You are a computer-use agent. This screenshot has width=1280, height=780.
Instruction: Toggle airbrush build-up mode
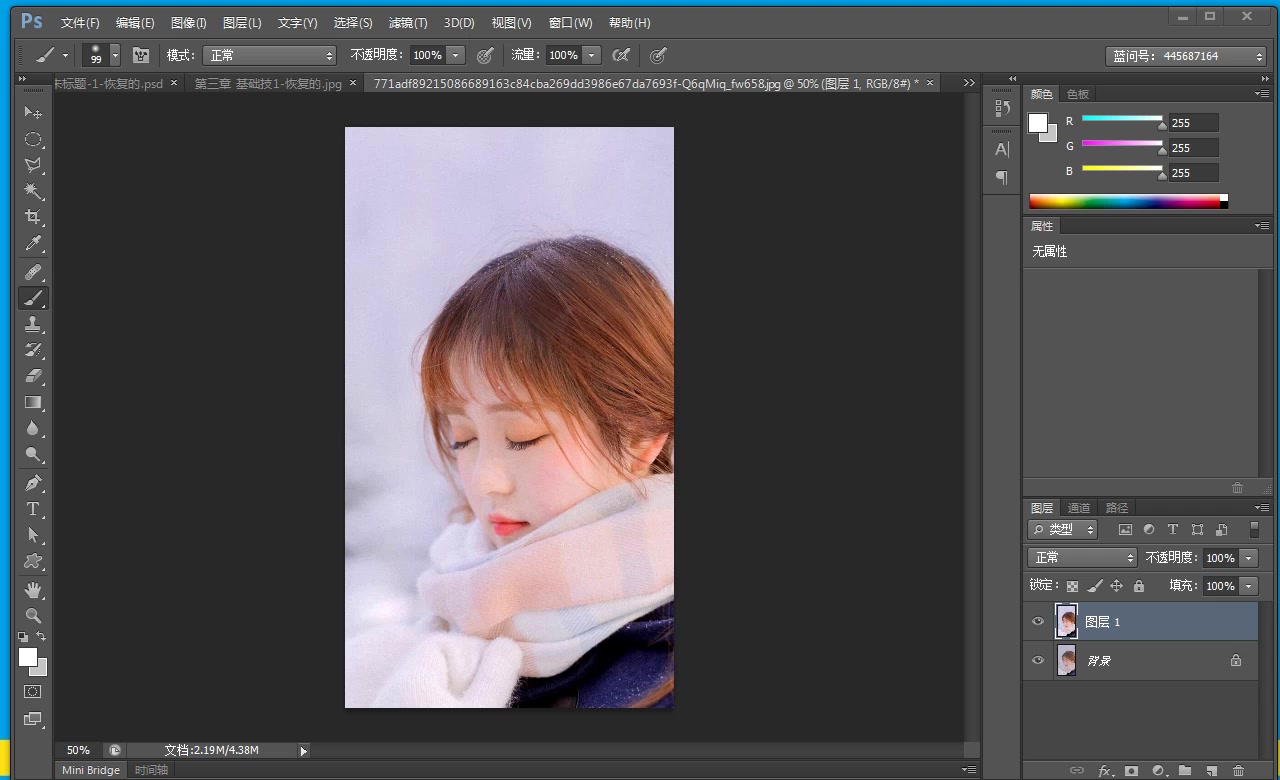[x=621, y=56]
